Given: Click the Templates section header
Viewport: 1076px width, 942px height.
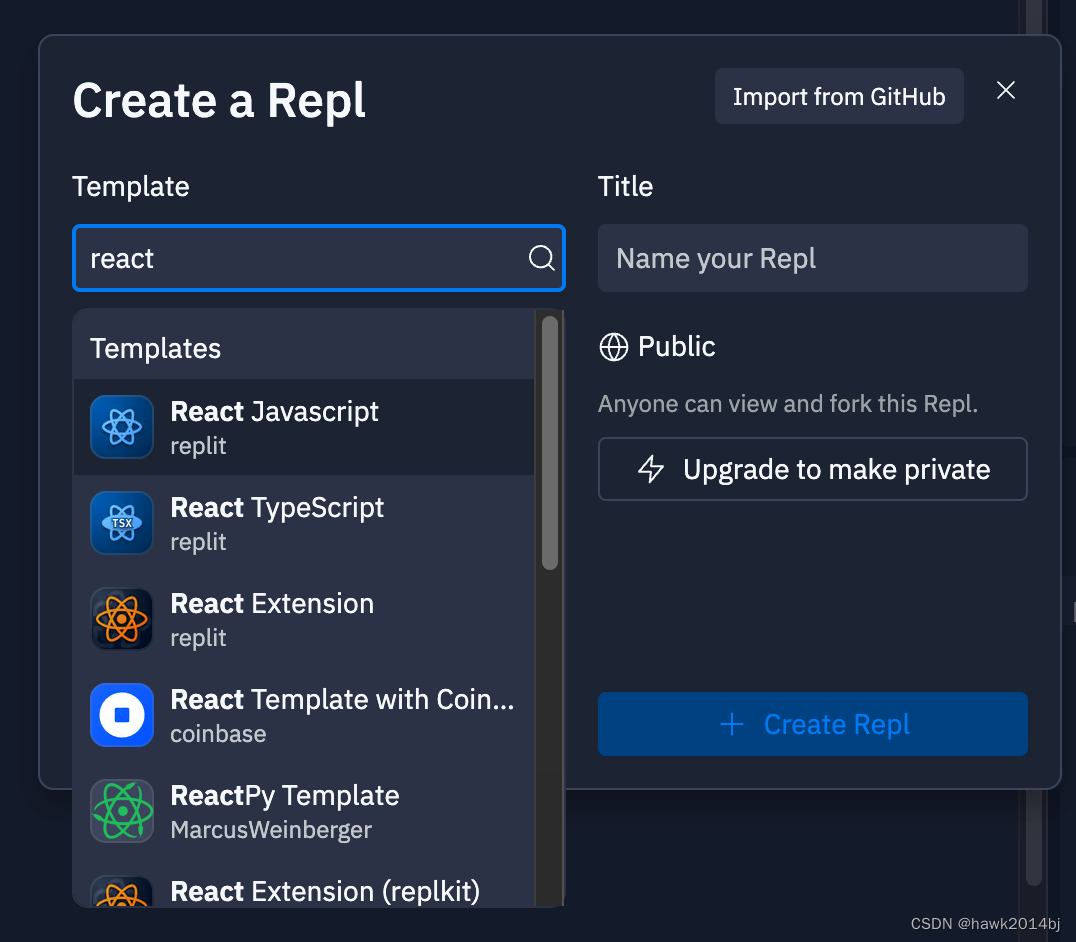Looking at the screenshot, I should (x=156, y=349).
